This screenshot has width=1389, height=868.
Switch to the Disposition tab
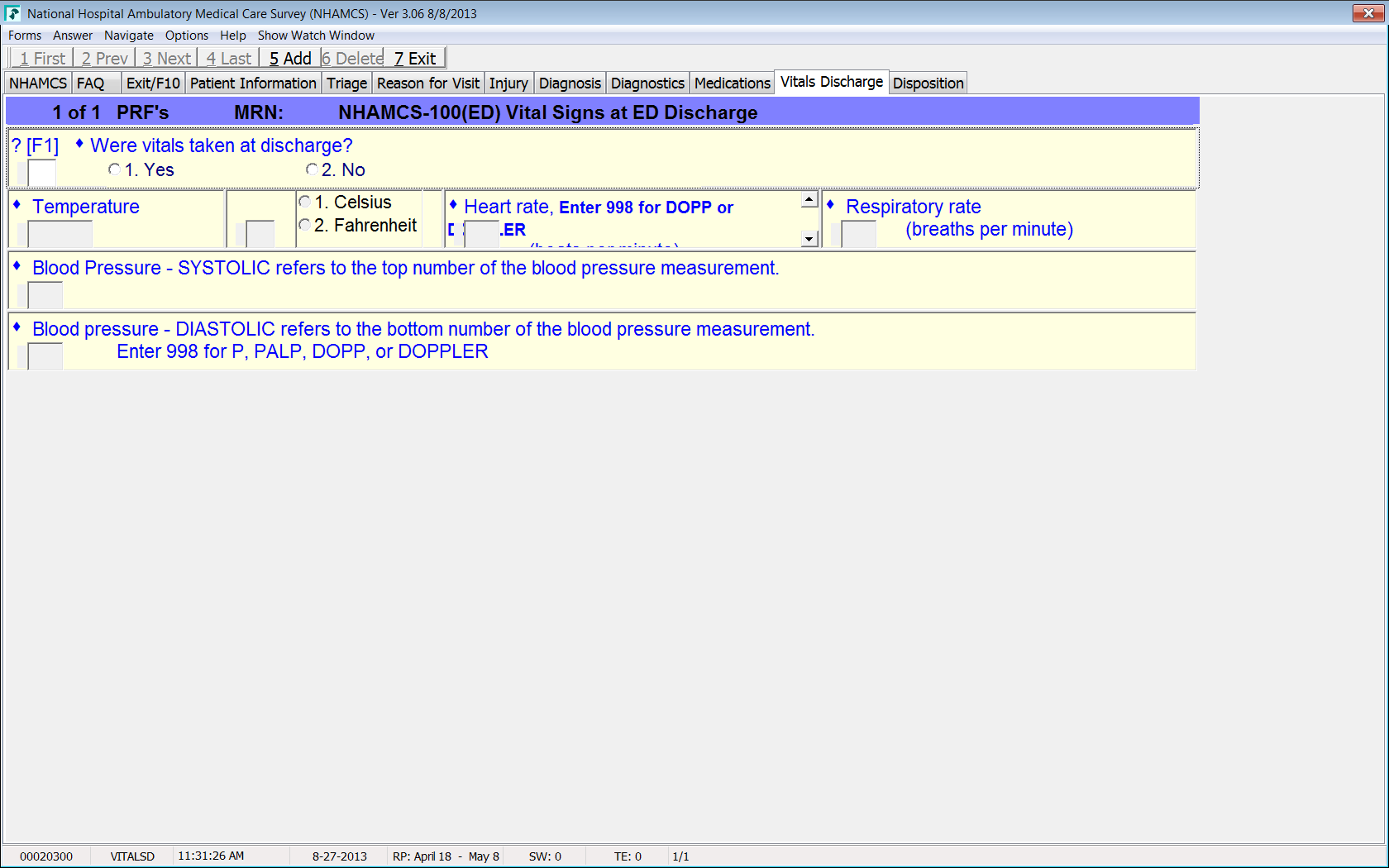928,83
